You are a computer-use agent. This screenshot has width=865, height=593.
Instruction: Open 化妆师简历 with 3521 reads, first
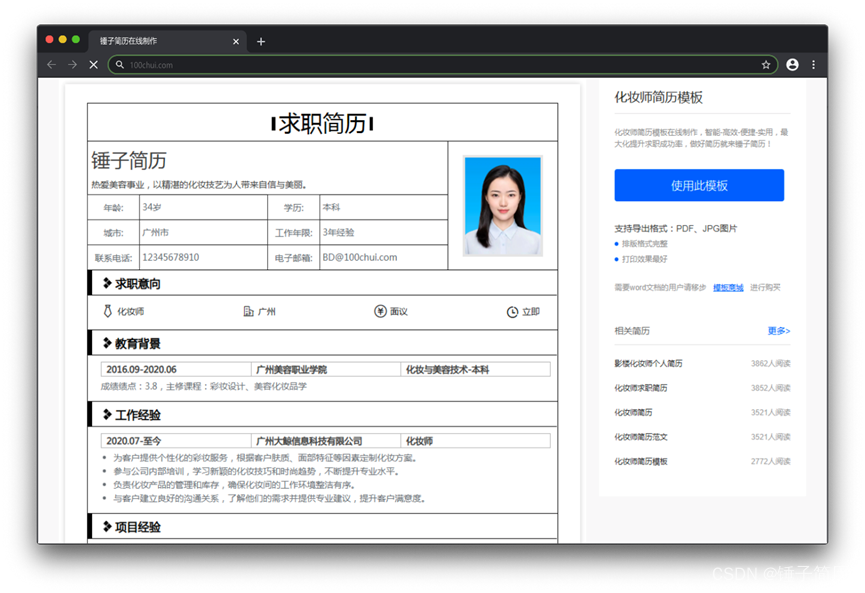click(x=633, y=412)
